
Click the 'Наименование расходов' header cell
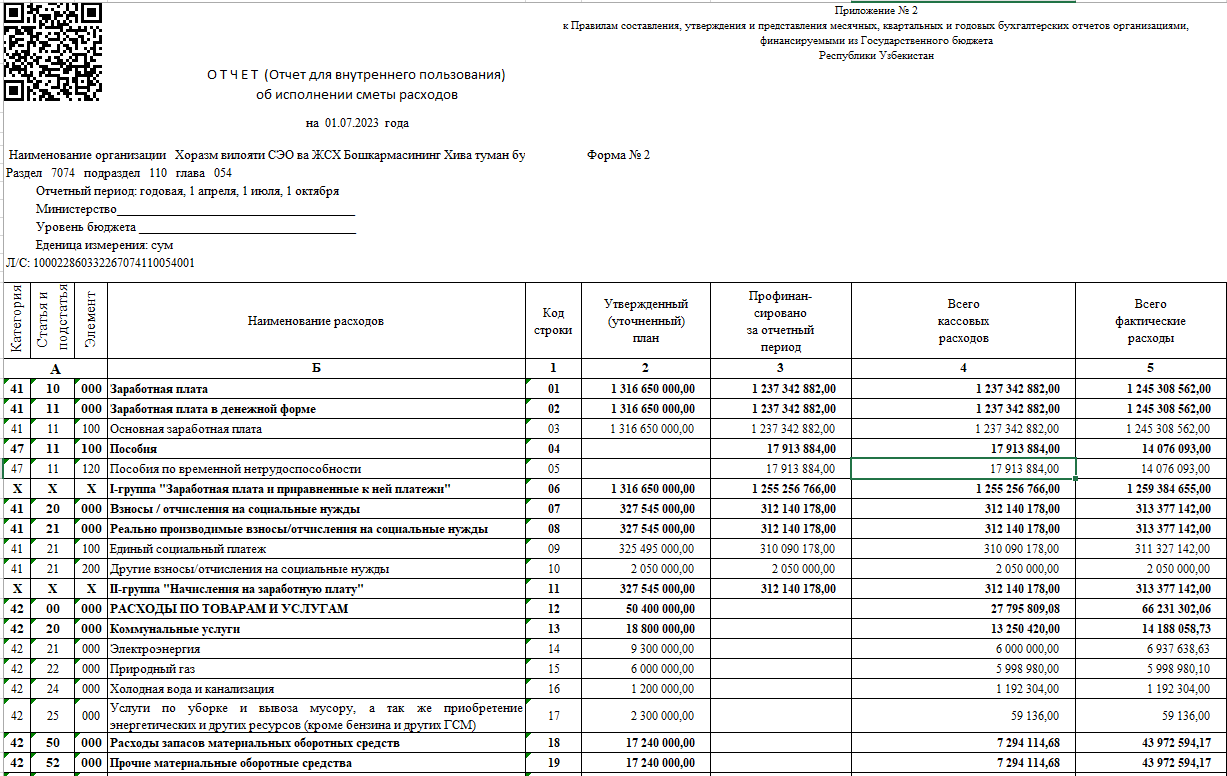(316, 321)
